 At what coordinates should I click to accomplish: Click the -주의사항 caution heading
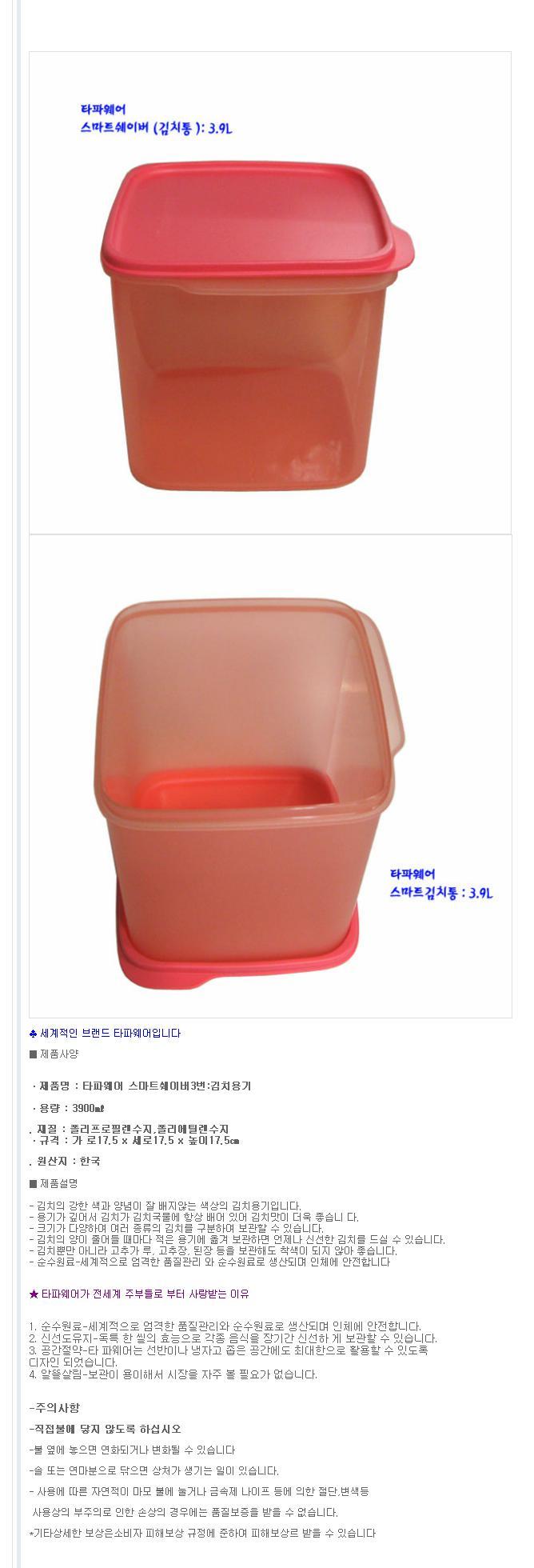[x=54, y=1407]
